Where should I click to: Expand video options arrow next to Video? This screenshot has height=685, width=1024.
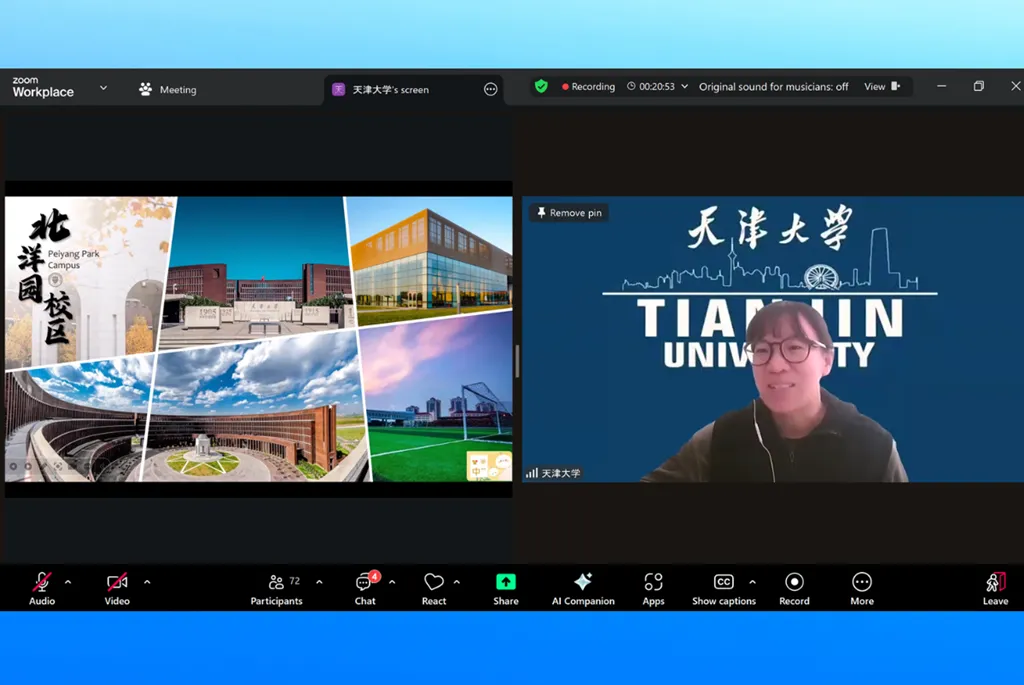147,582
